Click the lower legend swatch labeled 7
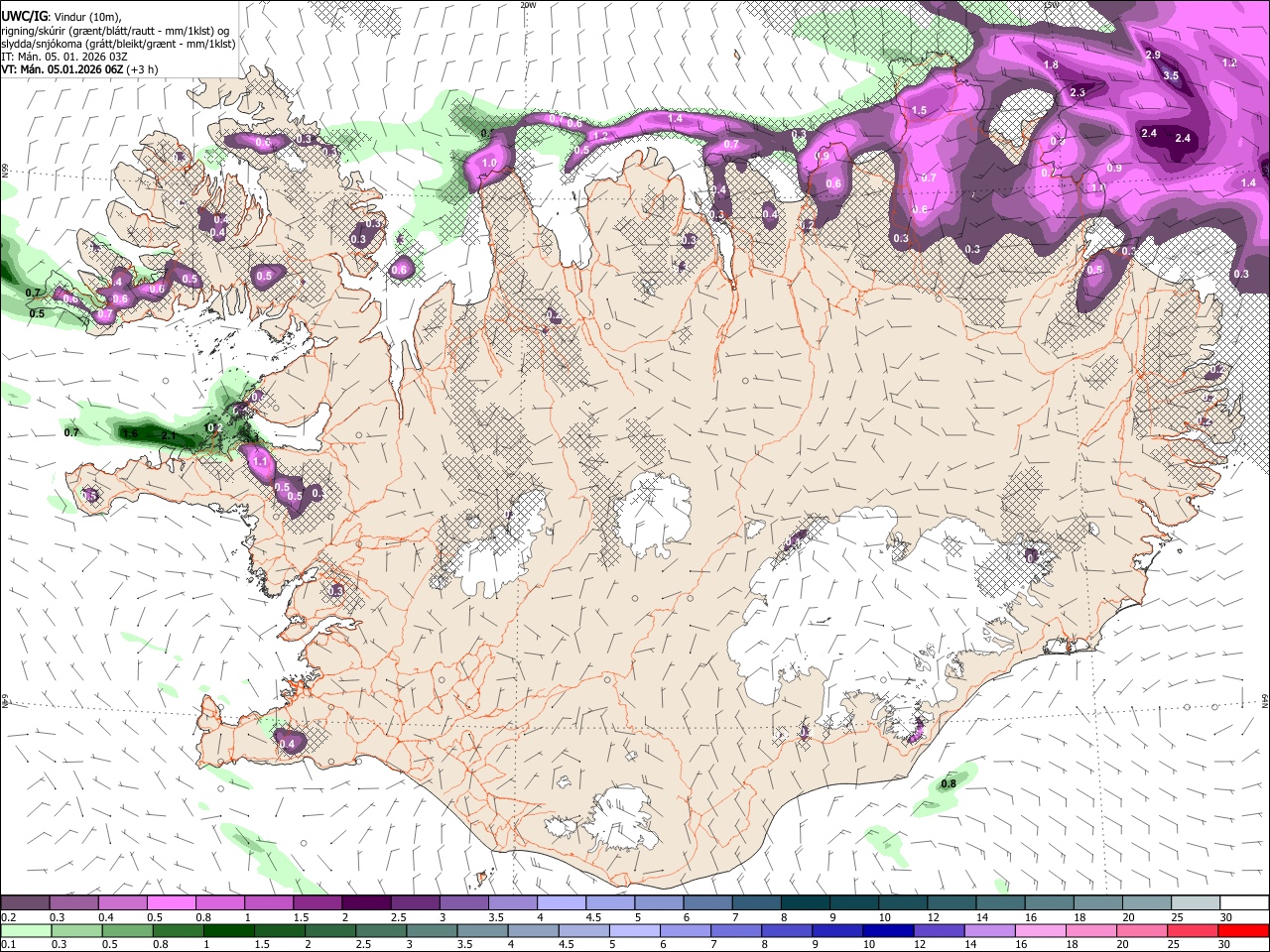Screen dimensions: 1270x952 736,930
